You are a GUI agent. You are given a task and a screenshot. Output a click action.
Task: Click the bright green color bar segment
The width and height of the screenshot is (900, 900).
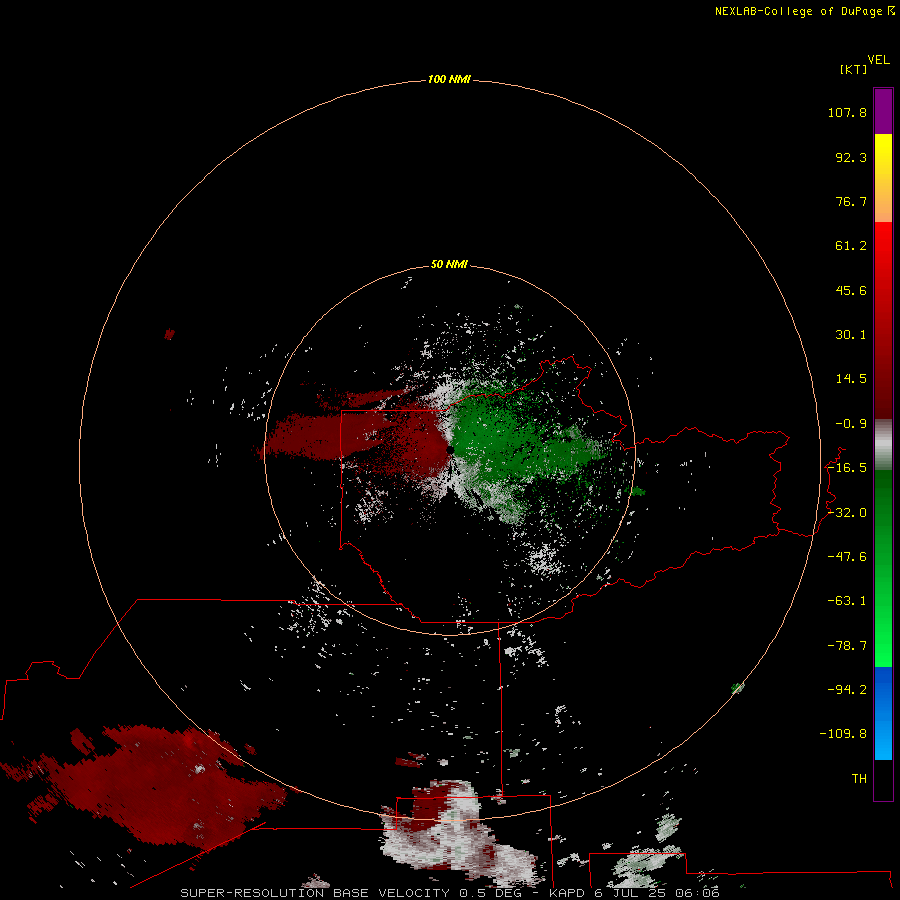(883, 568)
